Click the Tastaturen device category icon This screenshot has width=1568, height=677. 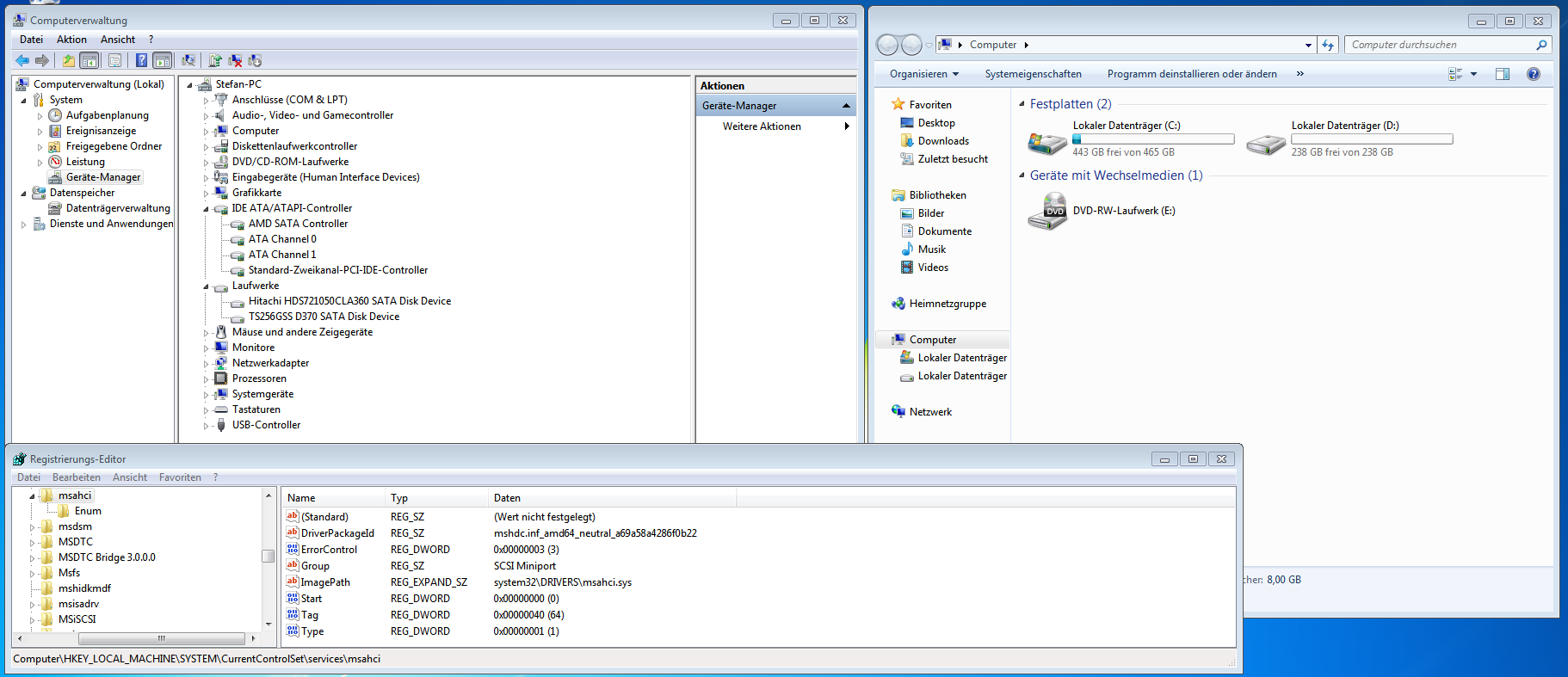(x=221, y=409)
